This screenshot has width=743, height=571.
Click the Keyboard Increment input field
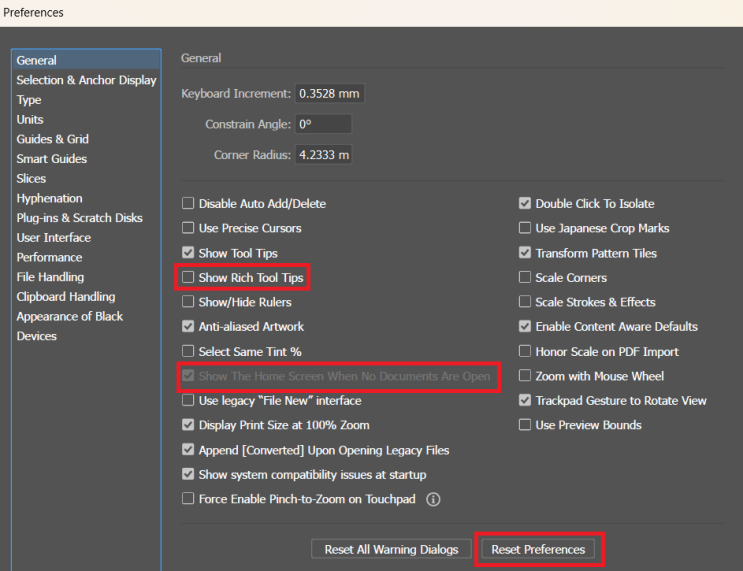click(329, 94)
